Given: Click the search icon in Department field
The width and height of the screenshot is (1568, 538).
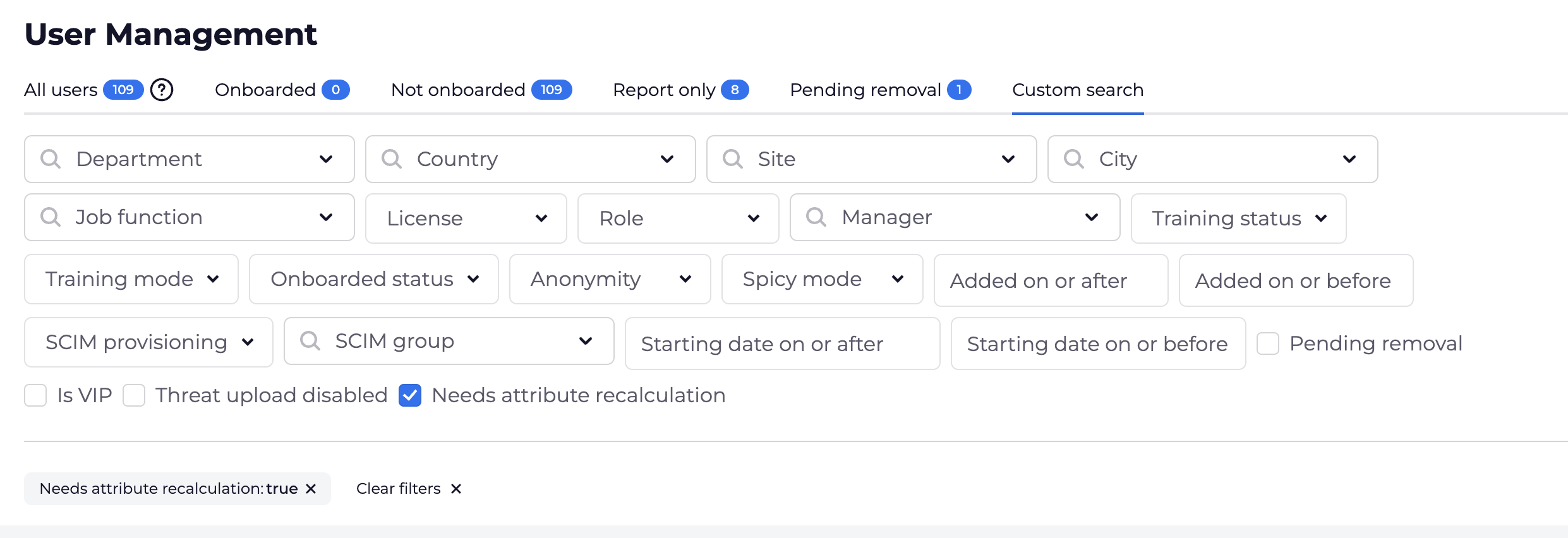Looking at the screenshot, I should (x=51, y=159).
